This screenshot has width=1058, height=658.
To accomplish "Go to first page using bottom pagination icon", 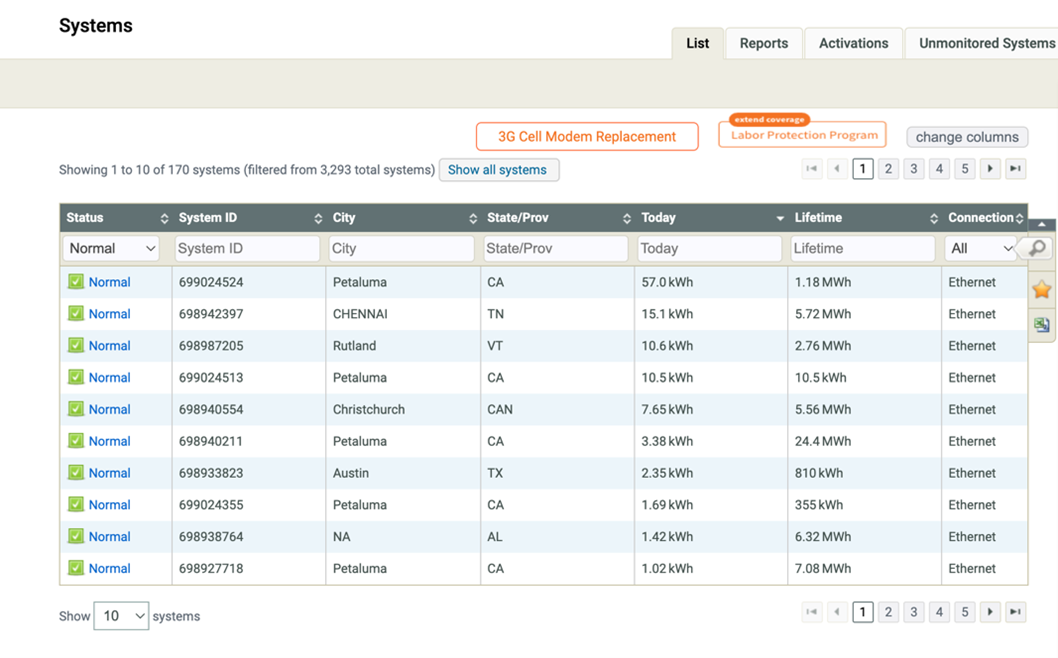I will pyautogui.click(x=812, y=612).
